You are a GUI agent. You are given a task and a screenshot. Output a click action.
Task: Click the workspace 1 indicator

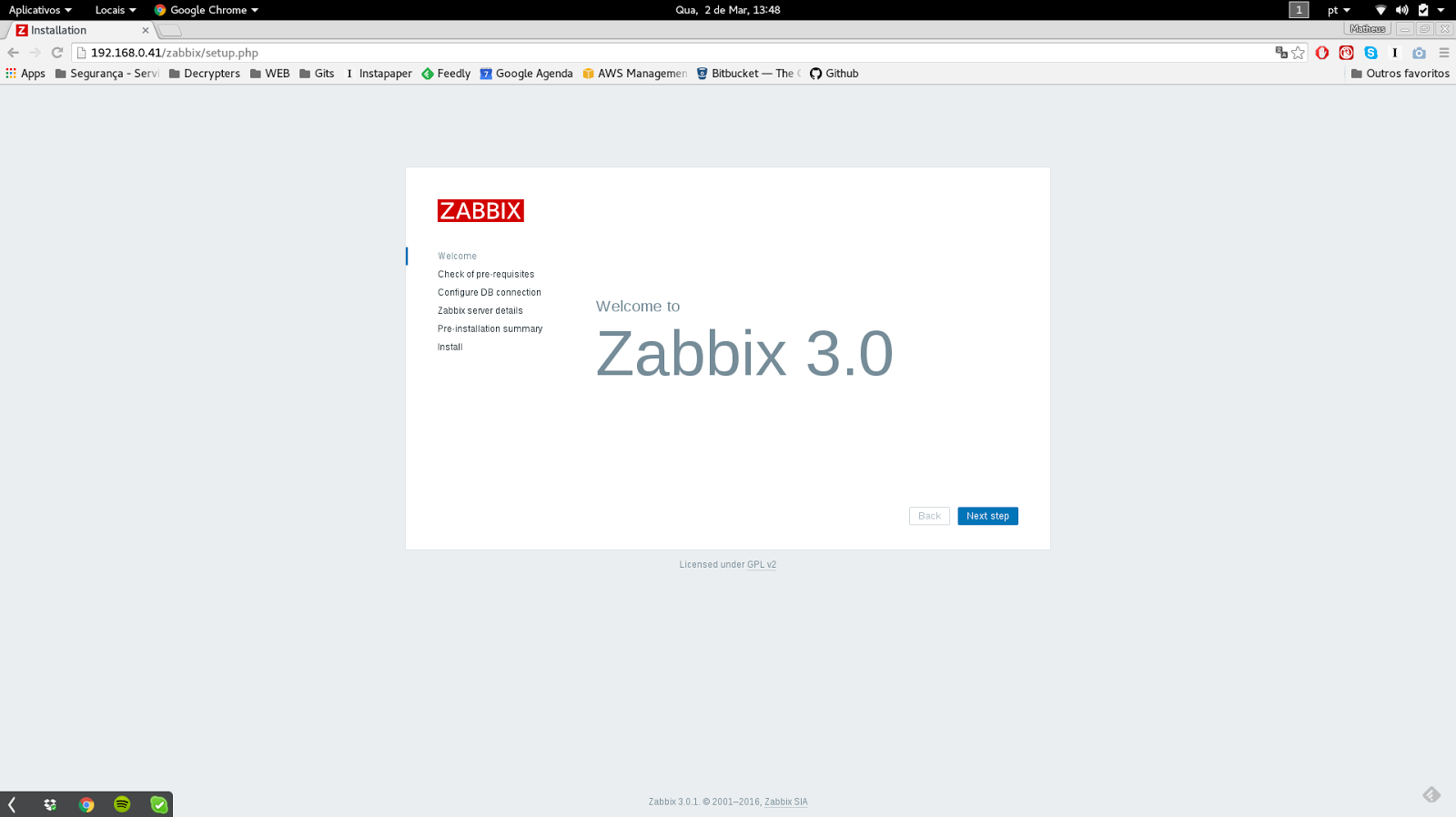click(x=1299, y=10)
